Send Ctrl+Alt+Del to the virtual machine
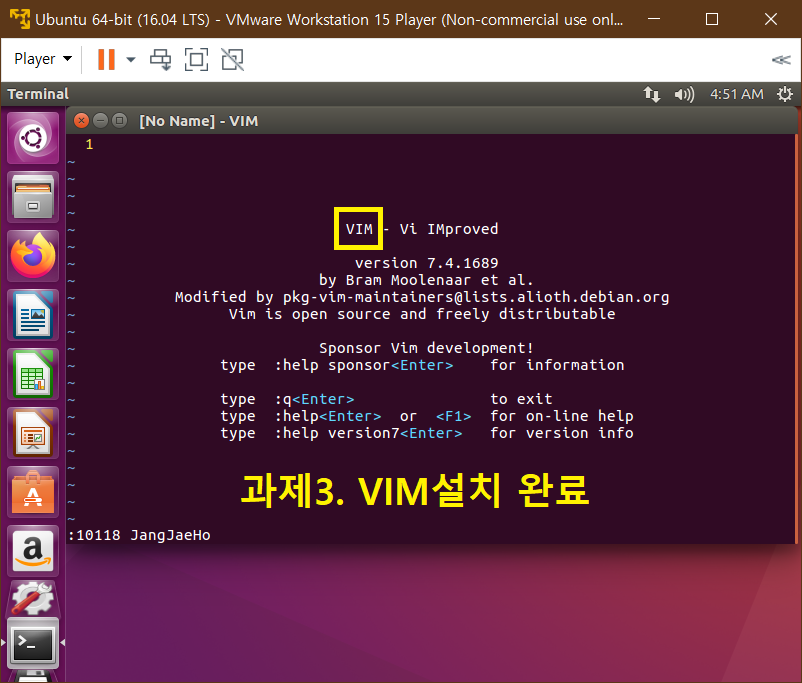 point(161,60)
